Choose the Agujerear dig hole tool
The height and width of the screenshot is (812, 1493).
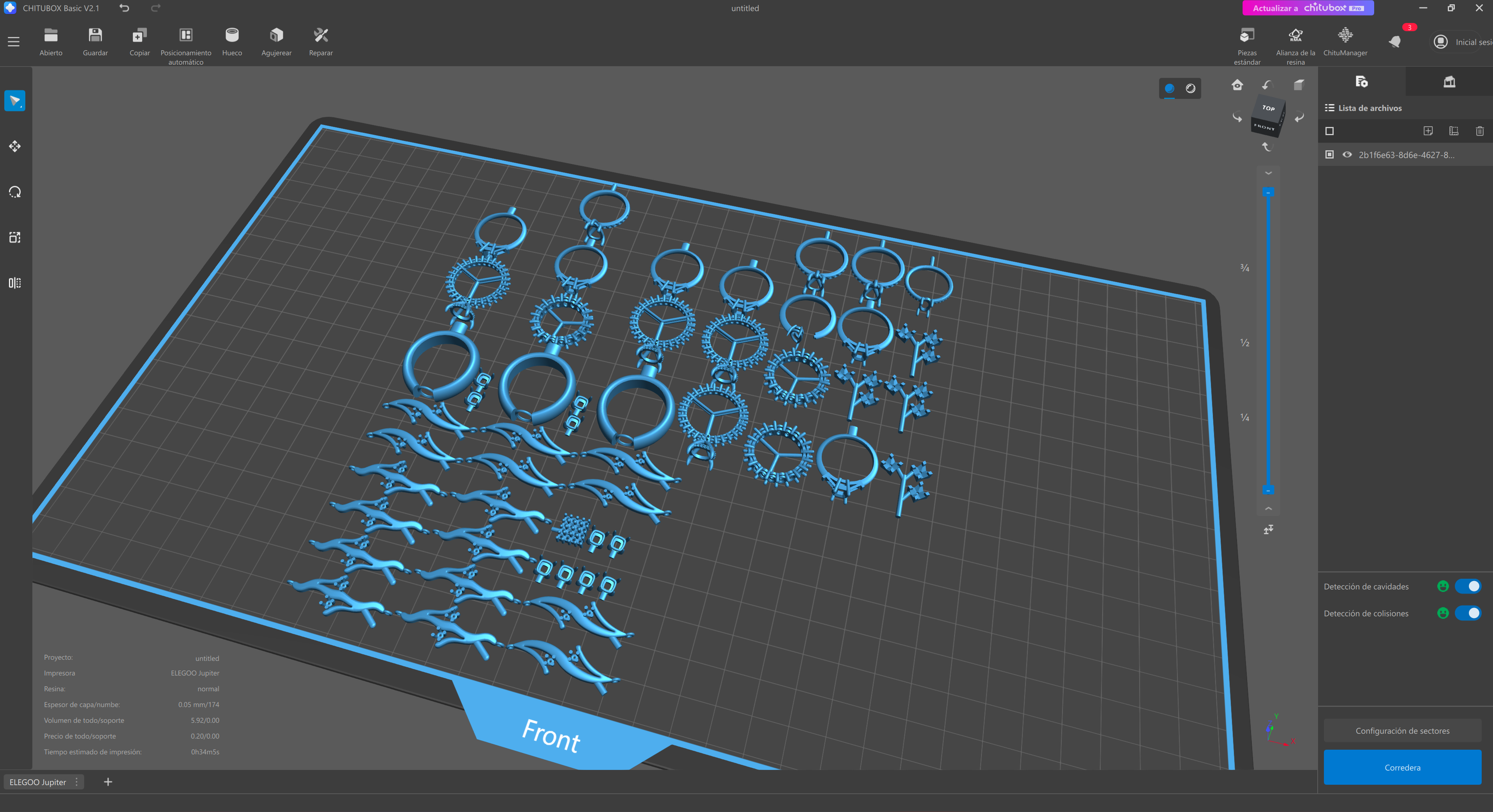(x=277, y=42)
